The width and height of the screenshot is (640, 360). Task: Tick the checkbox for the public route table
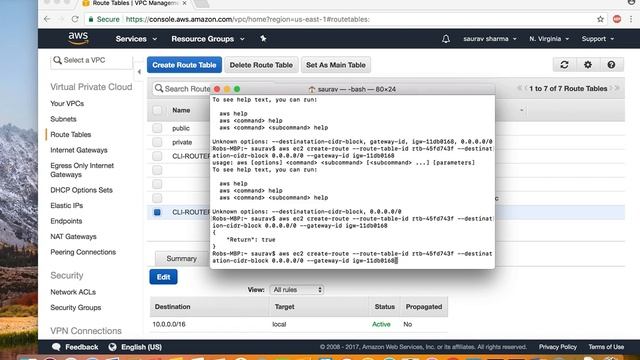pyautogui.click(x=157, y=128)
